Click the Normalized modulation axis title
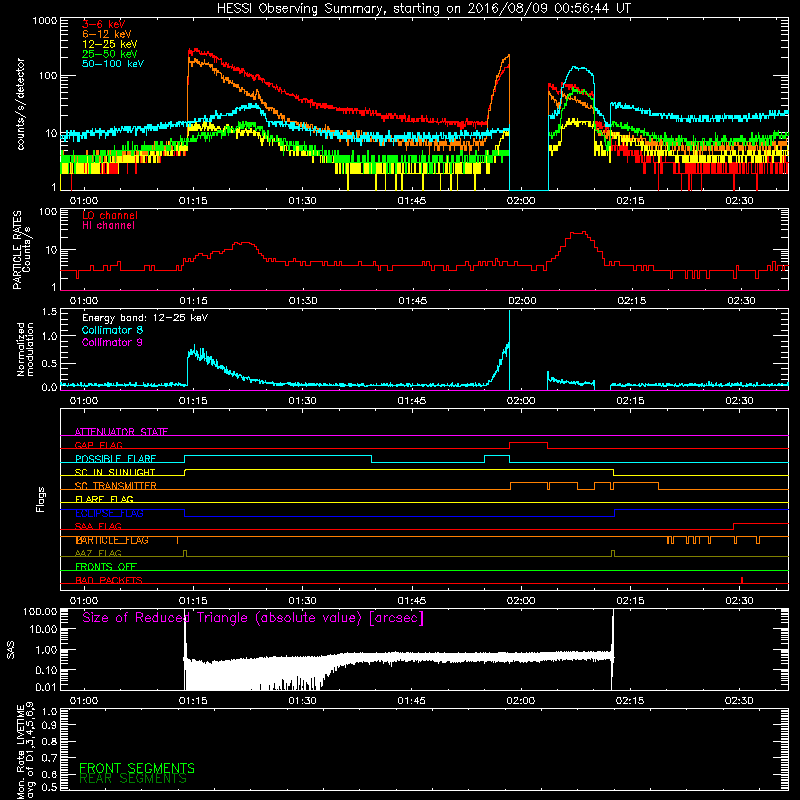Screen dimensions: 800x800 [25, 349]
